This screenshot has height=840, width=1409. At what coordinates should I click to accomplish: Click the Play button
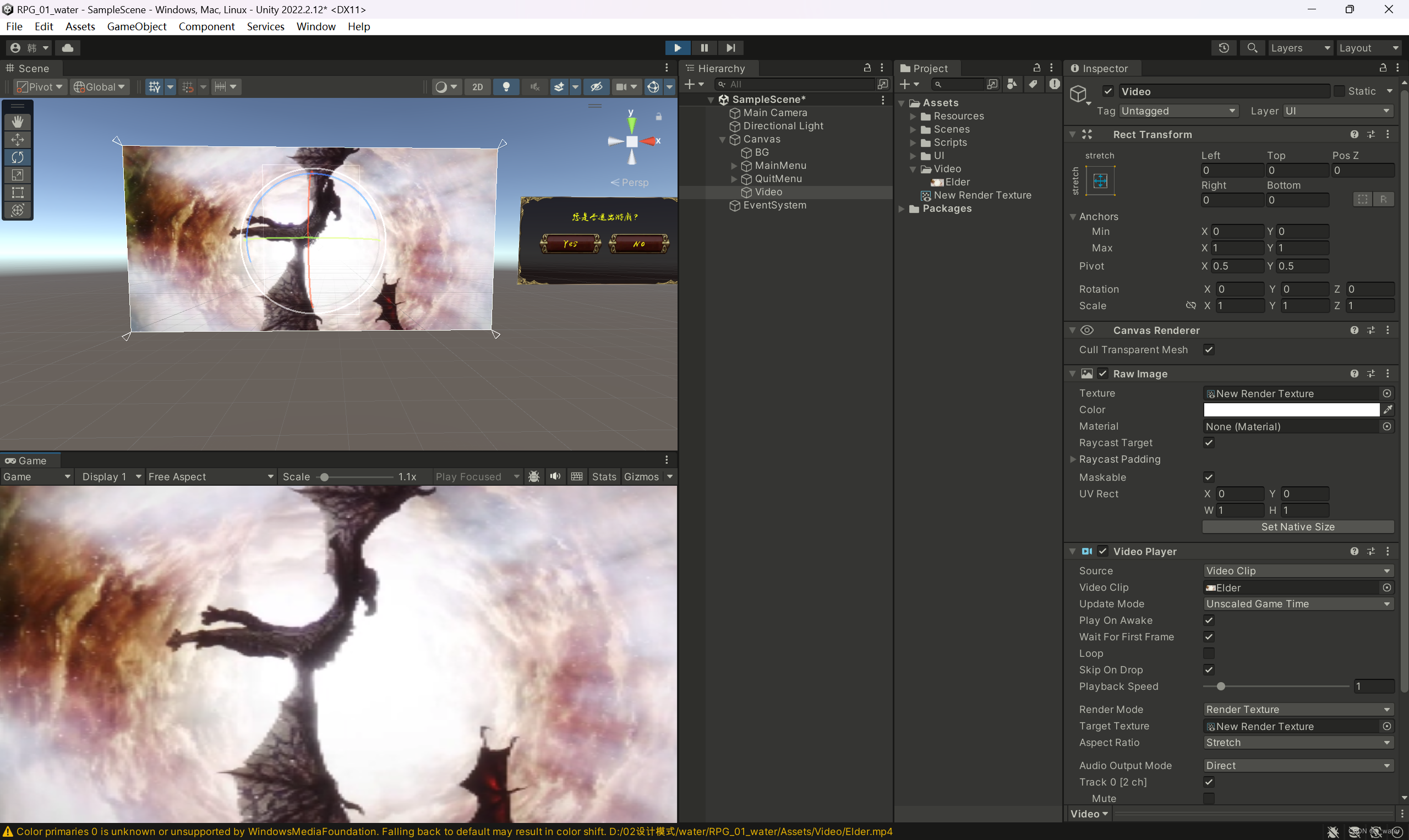(x=678, y=48)
